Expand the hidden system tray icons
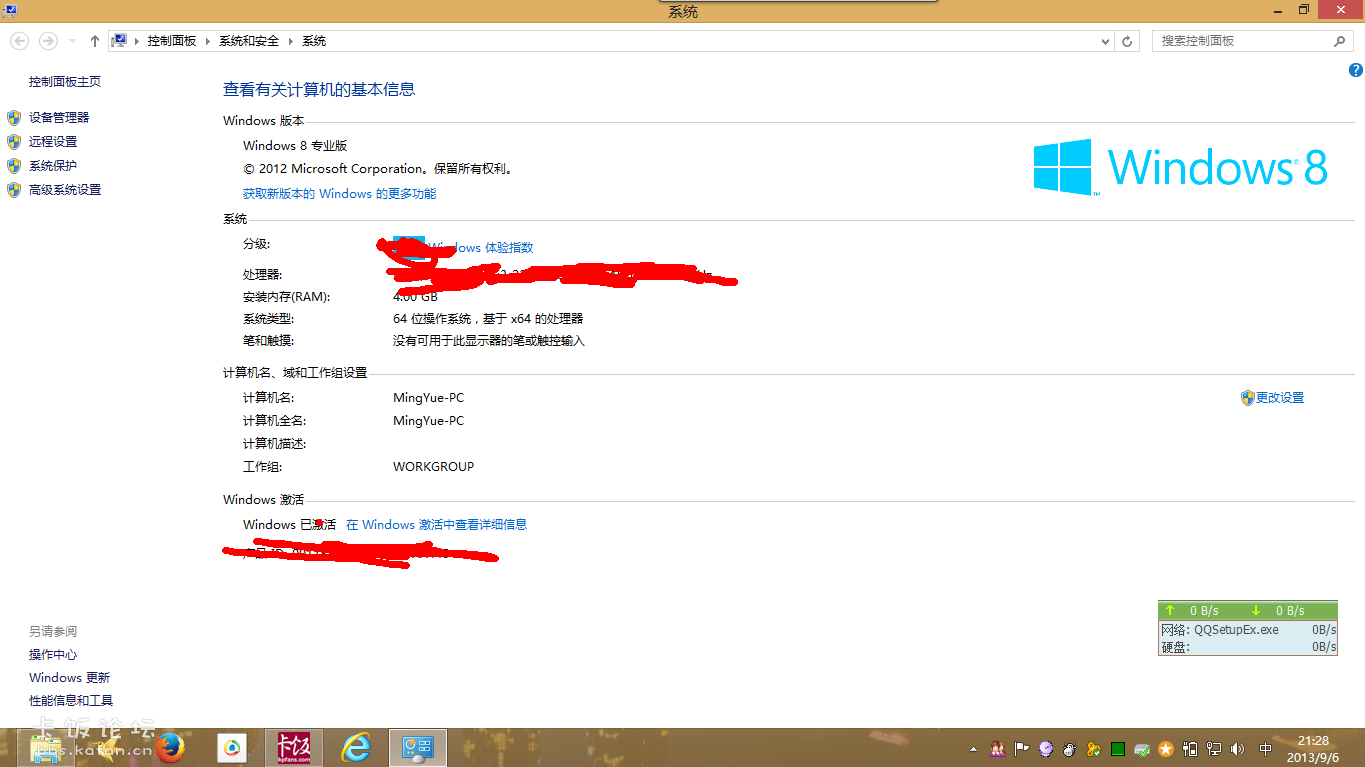Image resolution: width=1365 pixels, height=767 pixels. (973, 748)
